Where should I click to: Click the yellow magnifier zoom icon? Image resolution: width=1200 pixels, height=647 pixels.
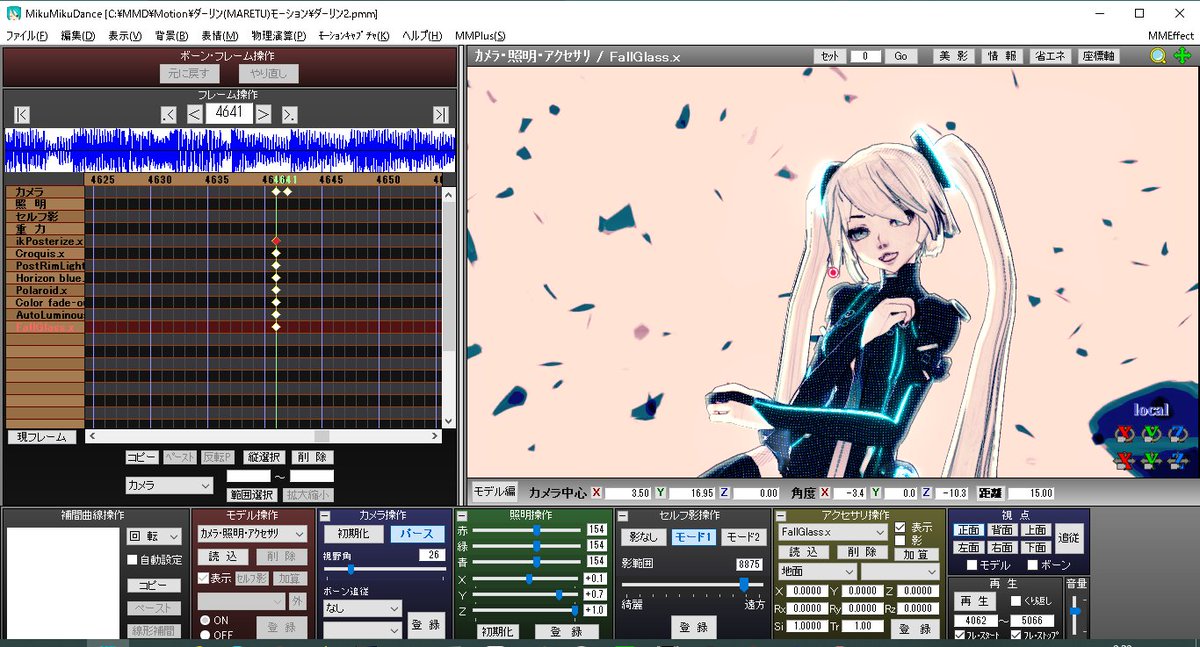coord(1158,56)
